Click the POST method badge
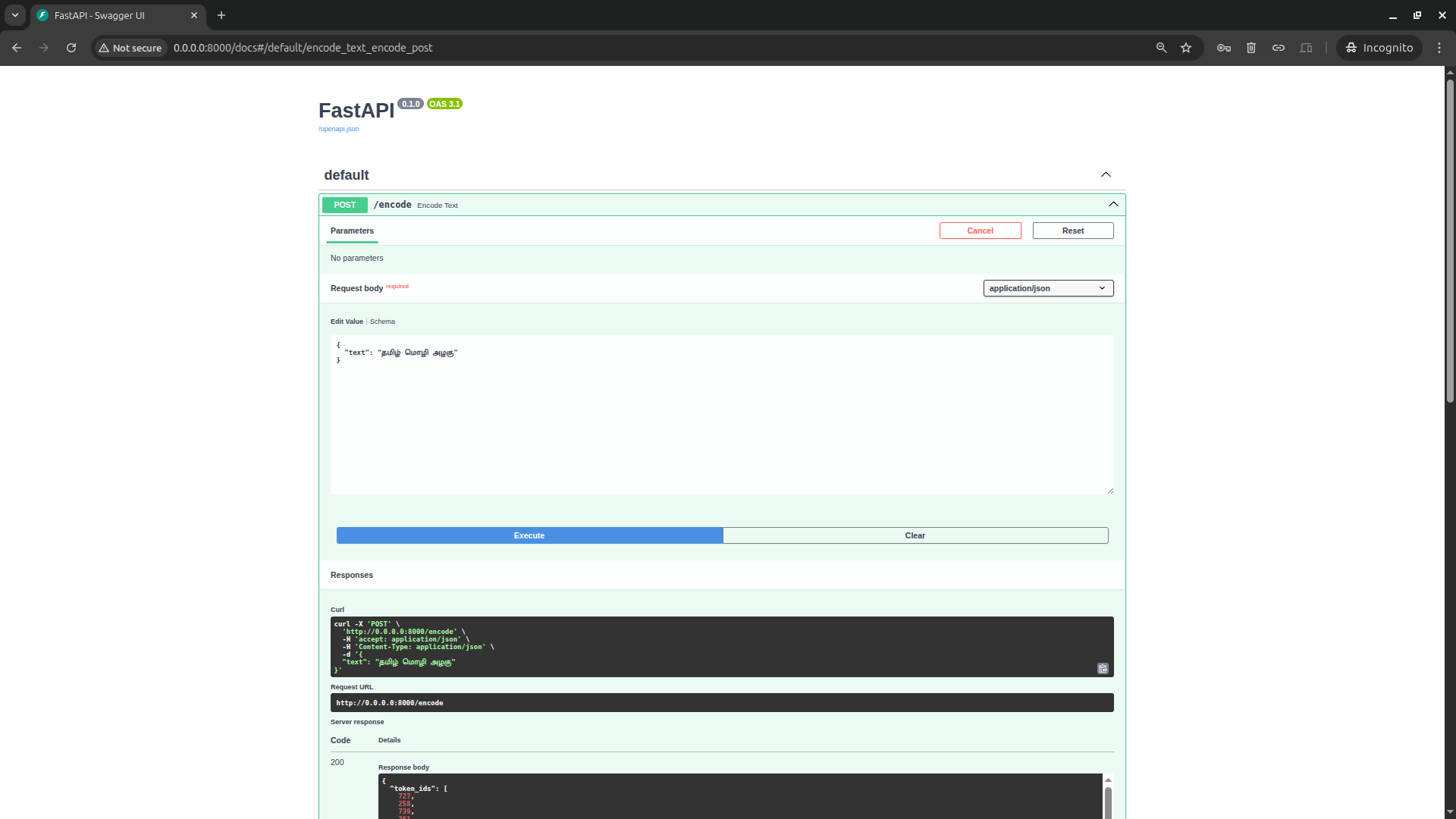 click(345, 205)
